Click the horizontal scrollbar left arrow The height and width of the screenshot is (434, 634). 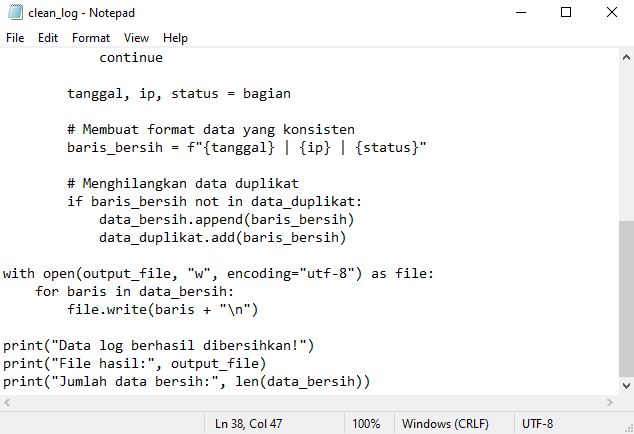(7, 402)
